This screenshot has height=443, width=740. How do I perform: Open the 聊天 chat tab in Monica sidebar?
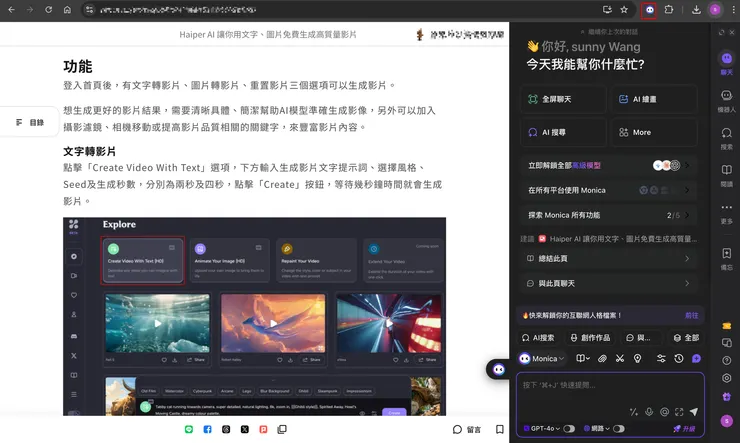click(727, 63)
